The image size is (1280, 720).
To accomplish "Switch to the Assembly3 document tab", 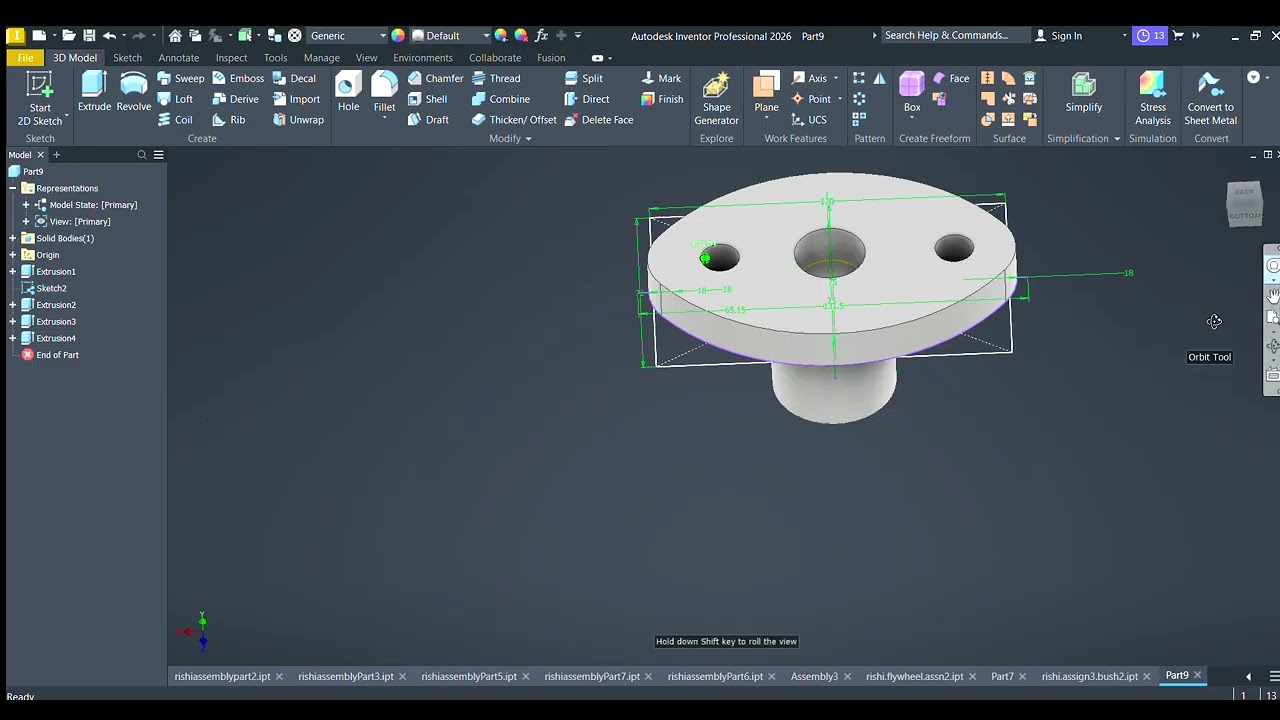I will click(x=814, y=676).
